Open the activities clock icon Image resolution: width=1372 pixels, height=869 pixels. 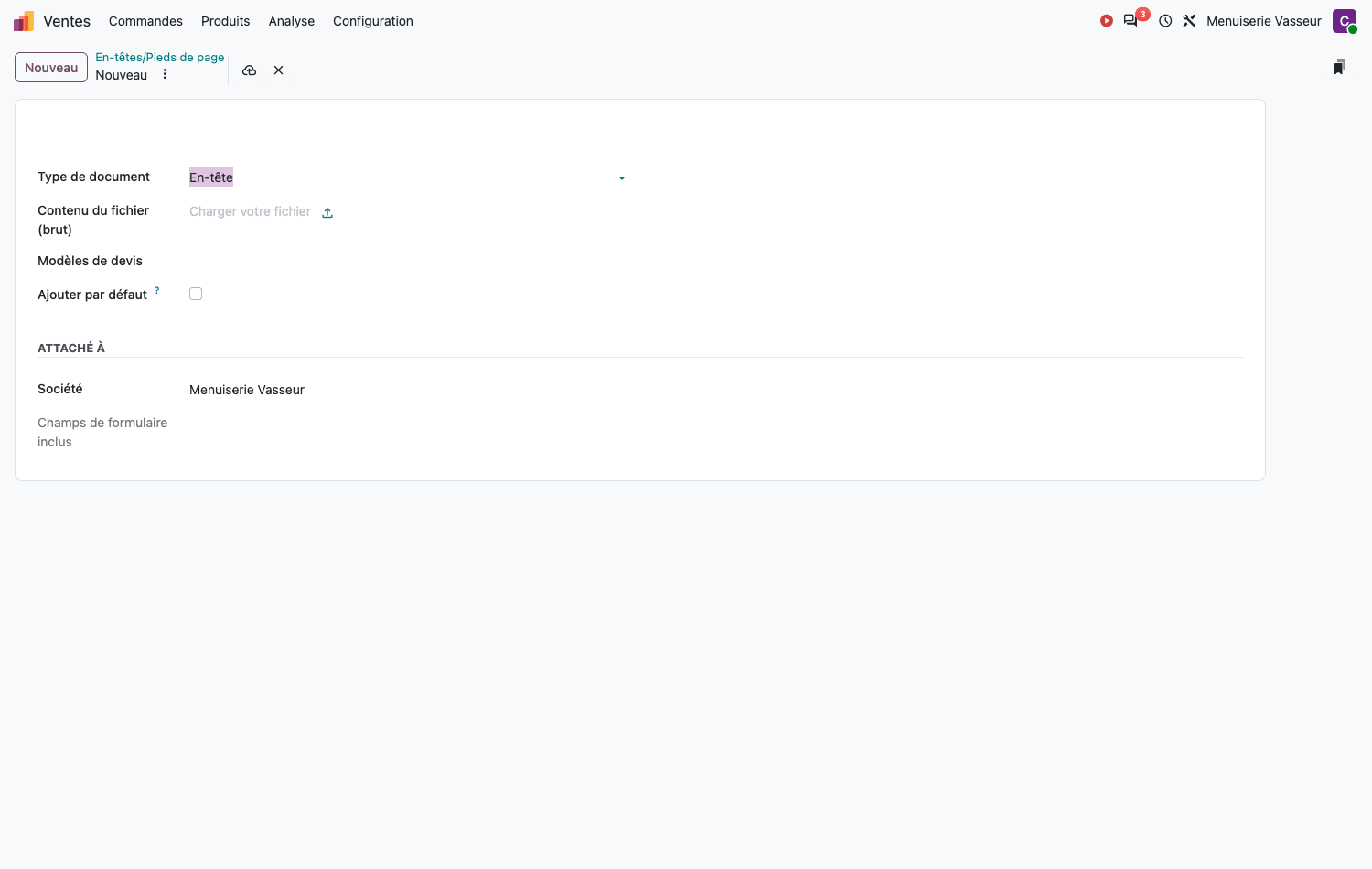tap(1165, 21)
